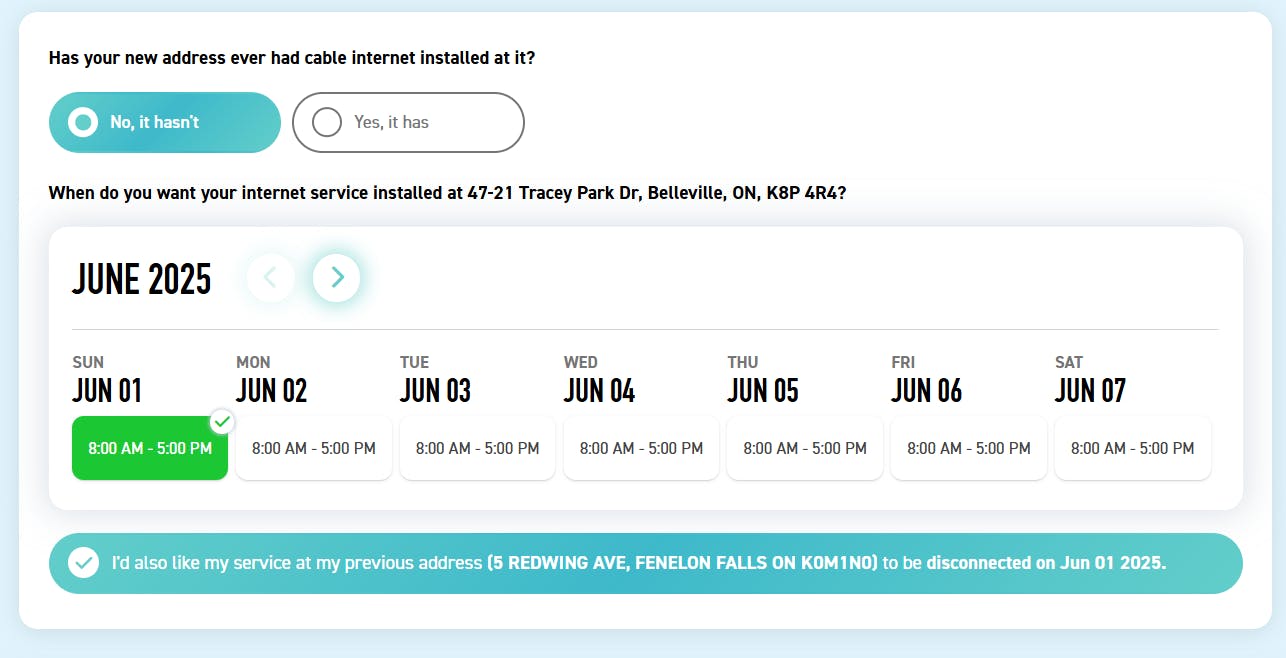Choose Sunday Jun 01 8:00 AM - 5:00 PM slot

tap(150, 448)
